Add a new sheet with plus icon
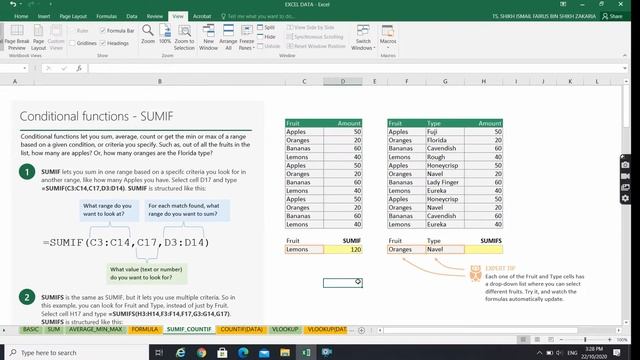Viewport: 640px width, 360px height. pos(361,330)
